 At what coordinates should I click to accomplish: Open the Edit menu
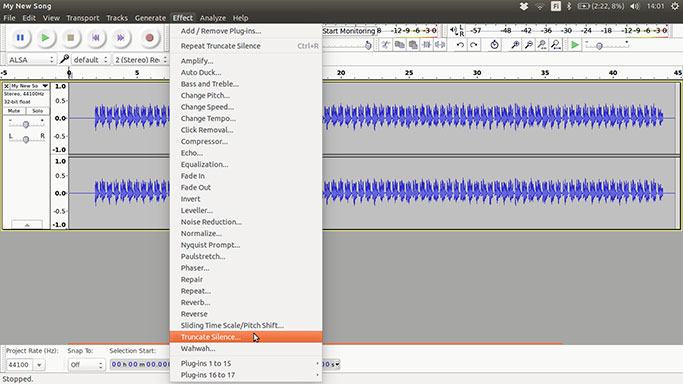(29, 18)
